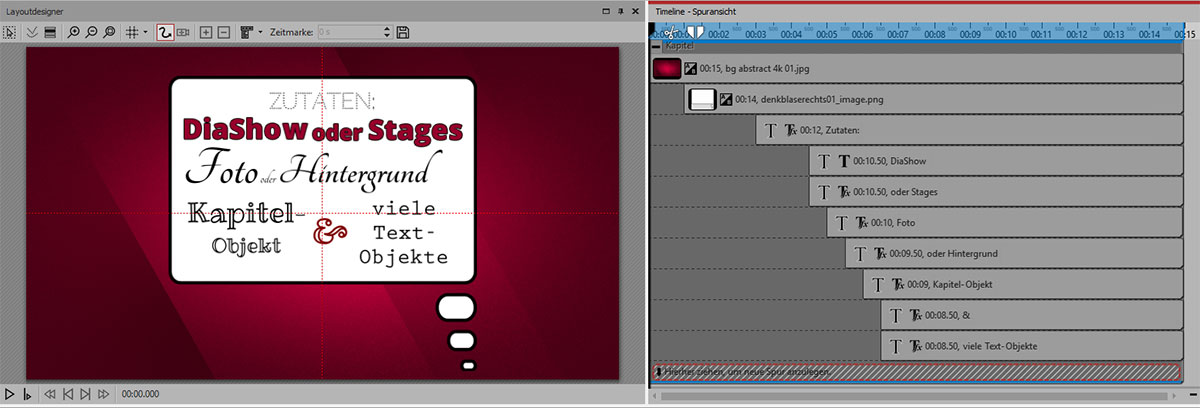The image size is (1200, 408).
Task: Select the '&' ampersand object in preview
Action: pyautogui.click(x=329, y=231)
